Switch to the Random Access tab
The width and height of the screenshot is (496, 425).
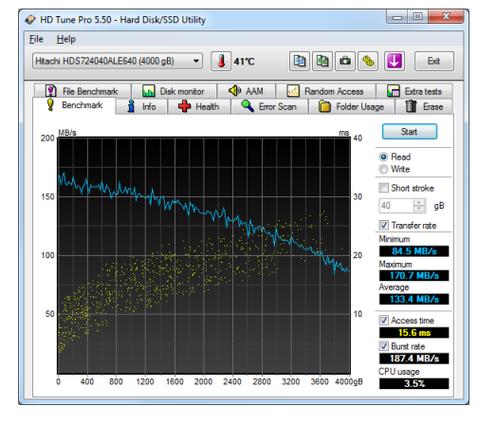(x=326, y=91)
